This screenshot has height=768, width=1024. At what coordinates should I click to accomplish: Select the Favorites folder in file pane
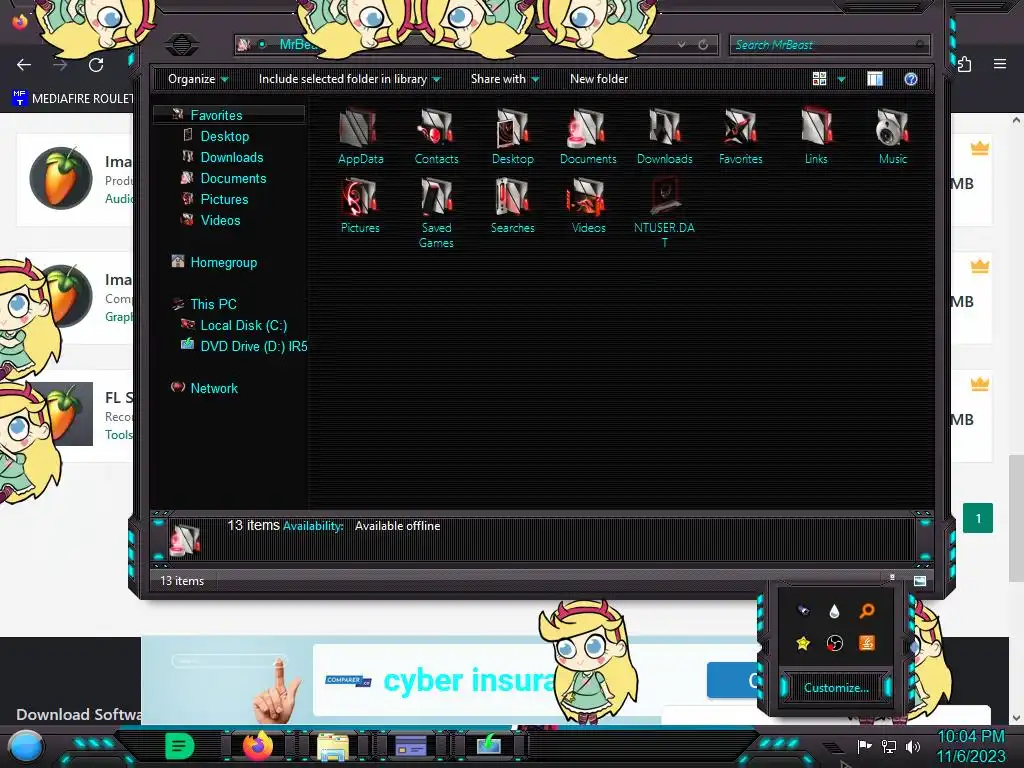pyautogui.click(x=741, y=136)
